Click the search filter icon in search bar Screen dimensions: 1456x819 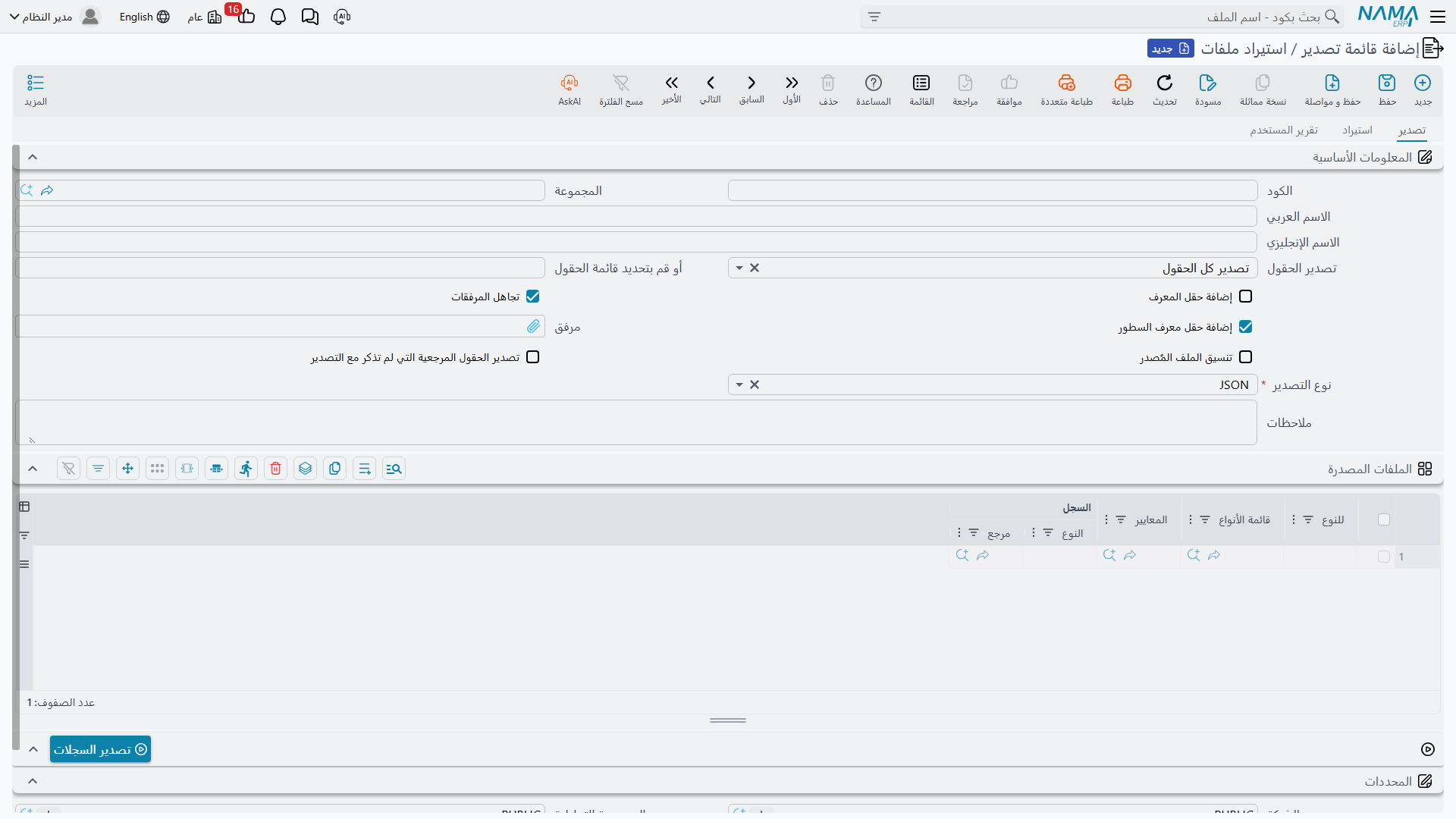[874, 17]
